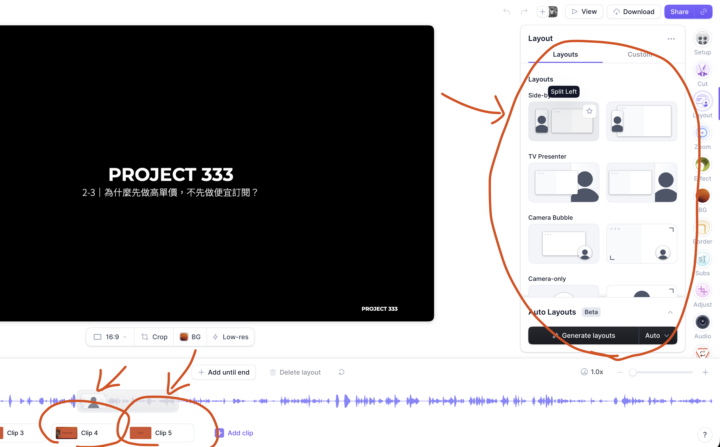Collapse the Auto Layouts section chevron

(x=670, y=312)
